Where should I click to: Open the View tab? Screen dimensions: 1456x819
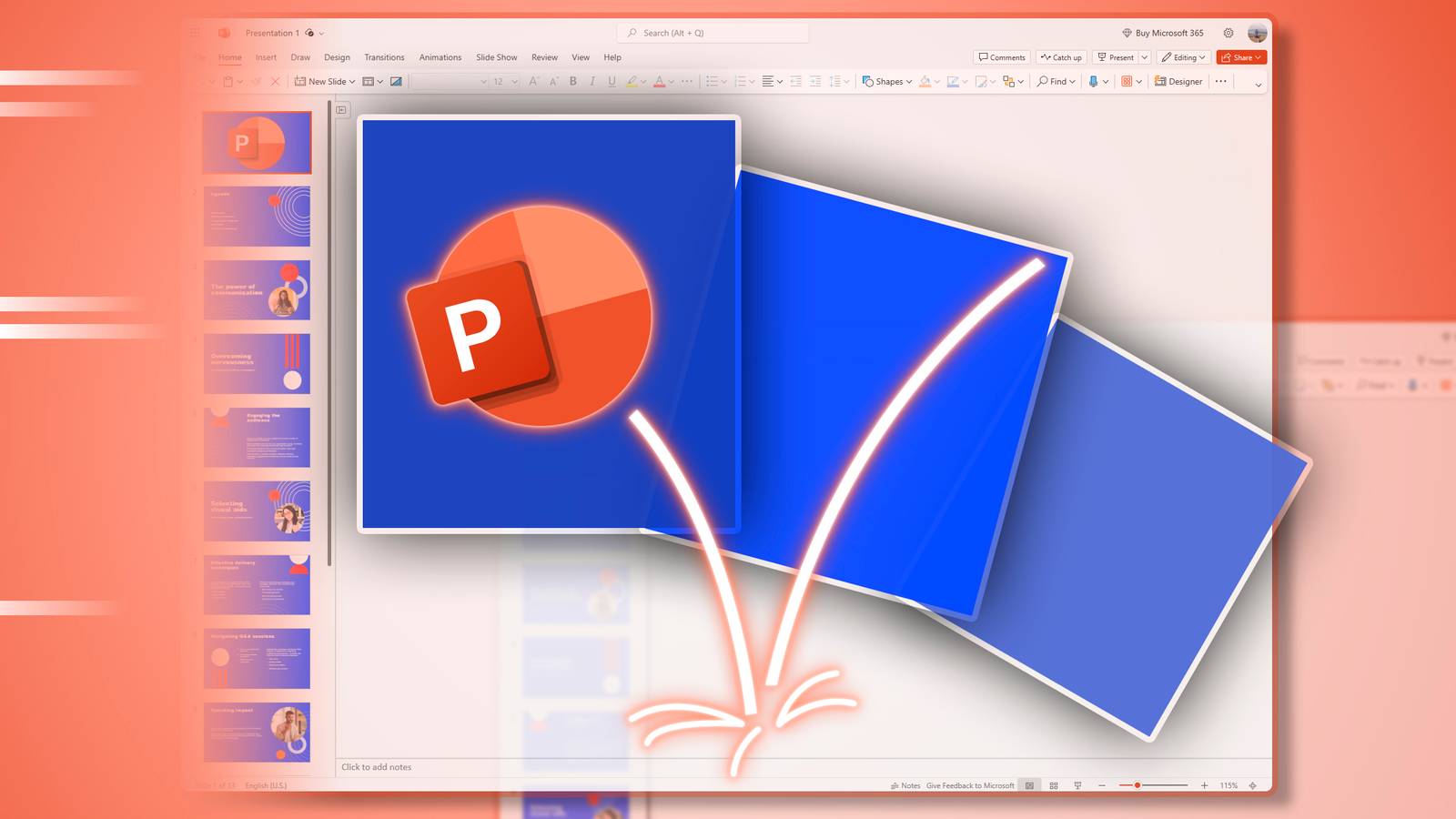(x=581, y=57)
